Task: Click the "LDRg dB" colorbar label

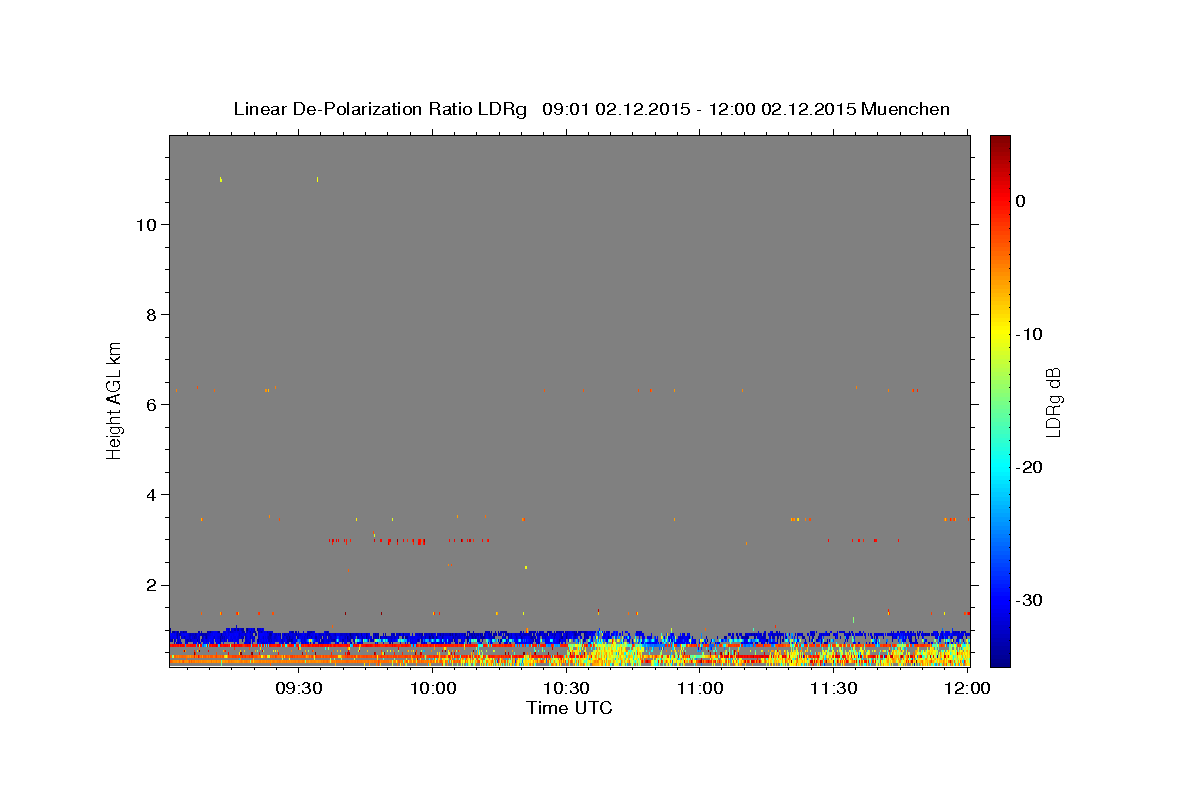Action: (1052, 402)
